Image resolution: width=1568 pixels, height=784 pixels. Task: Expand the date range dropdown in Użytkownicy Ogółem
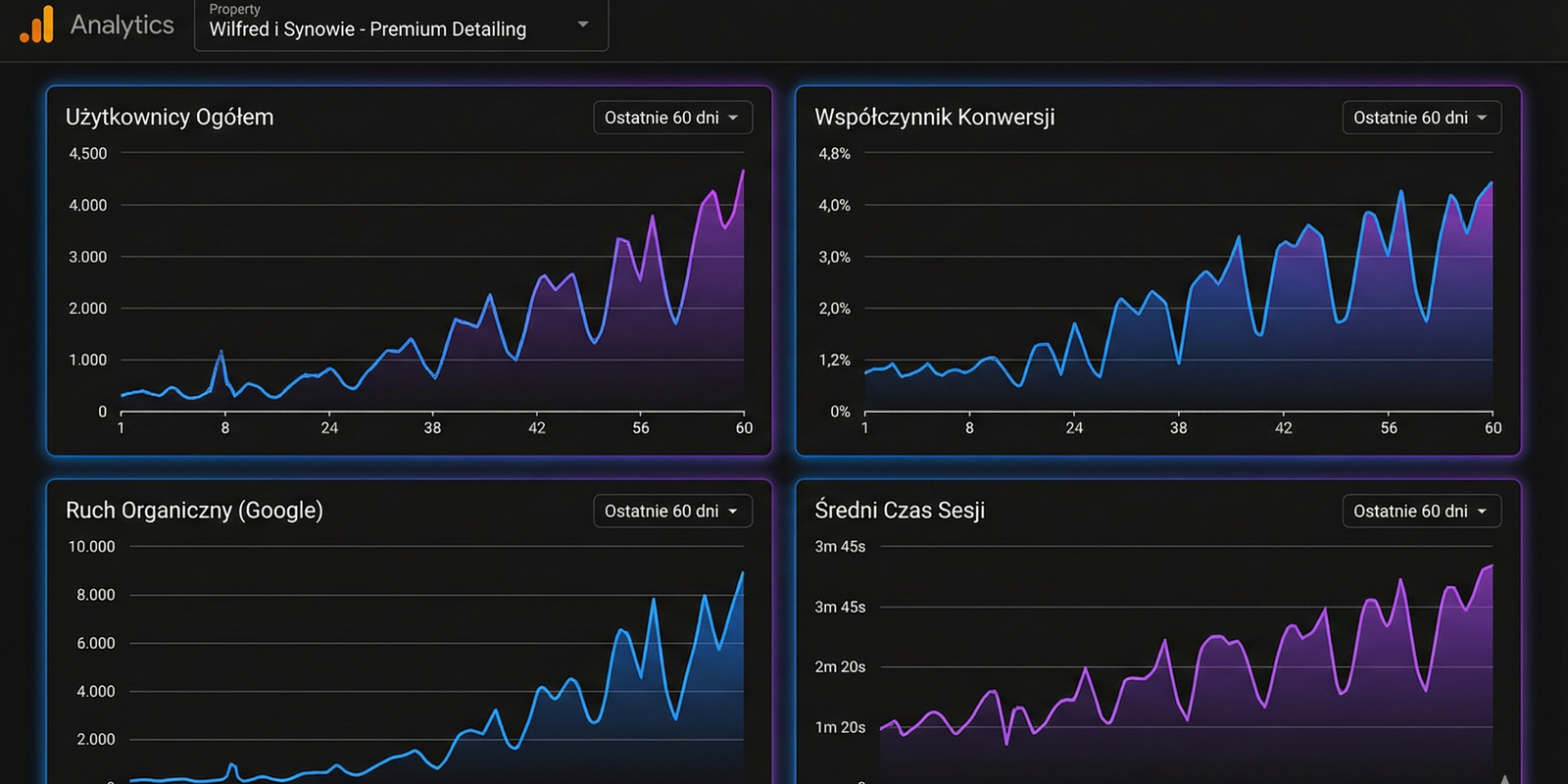click(x=672, y=118)
